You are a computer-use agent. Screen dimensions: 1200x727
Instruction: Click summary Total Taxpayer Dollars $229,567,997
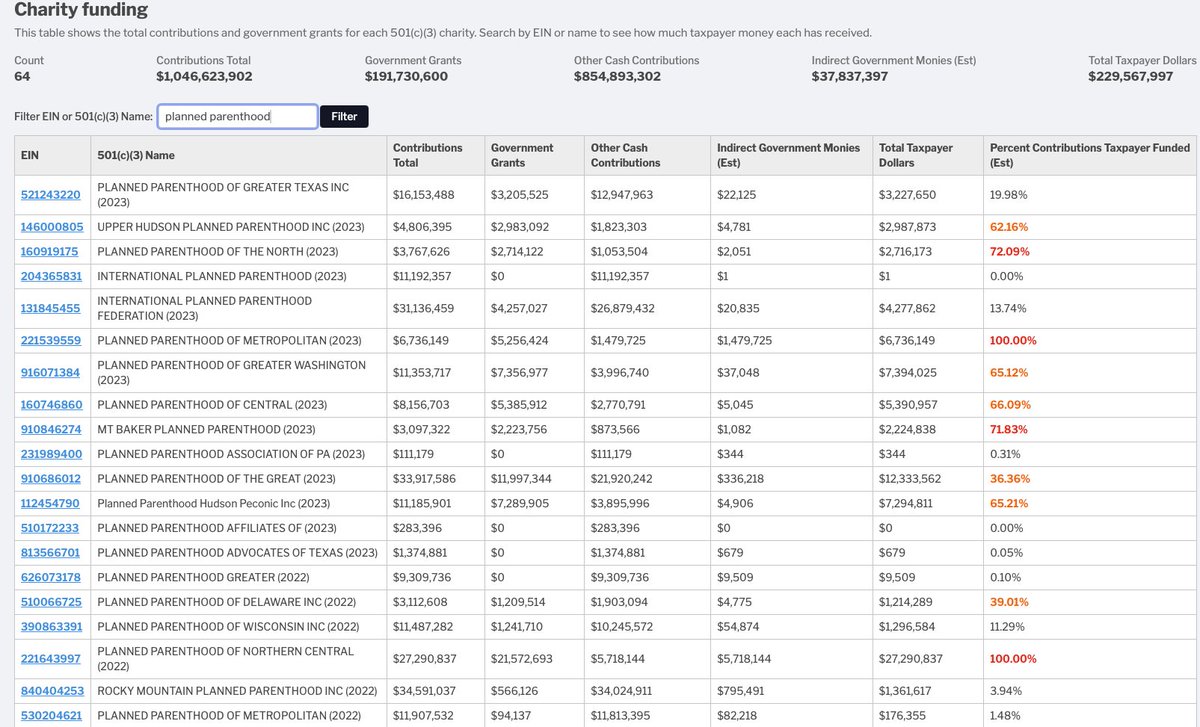(x=1131, y=76)
